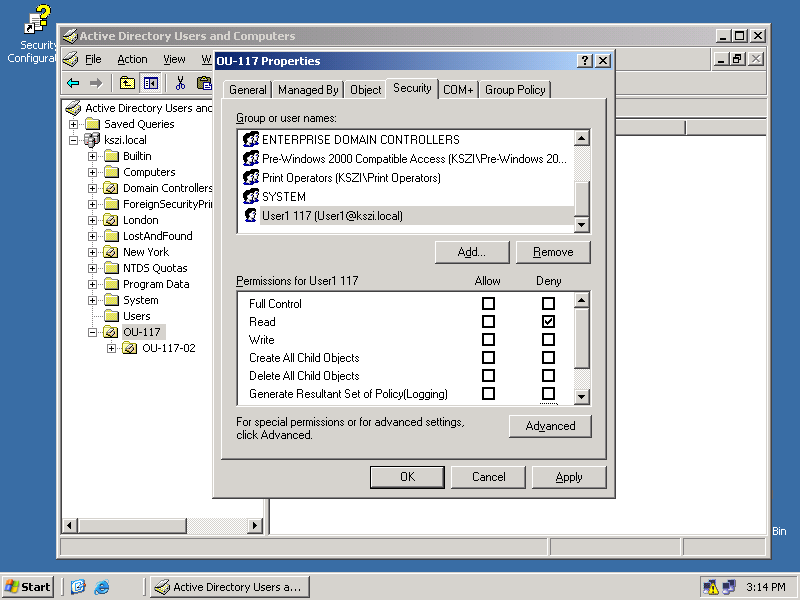
Task: Switch to the General tab
Action: pyautogui.click(x=247, y=90)
